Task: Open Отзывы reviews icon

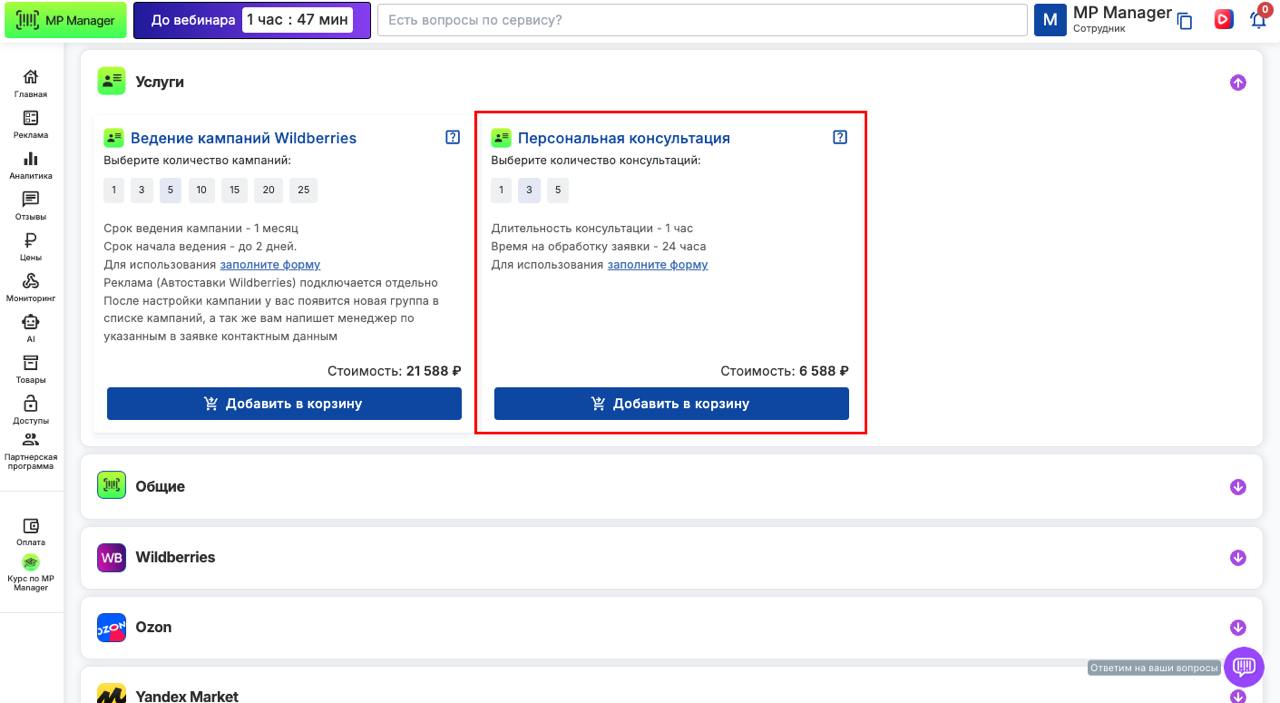Action: 30,201
